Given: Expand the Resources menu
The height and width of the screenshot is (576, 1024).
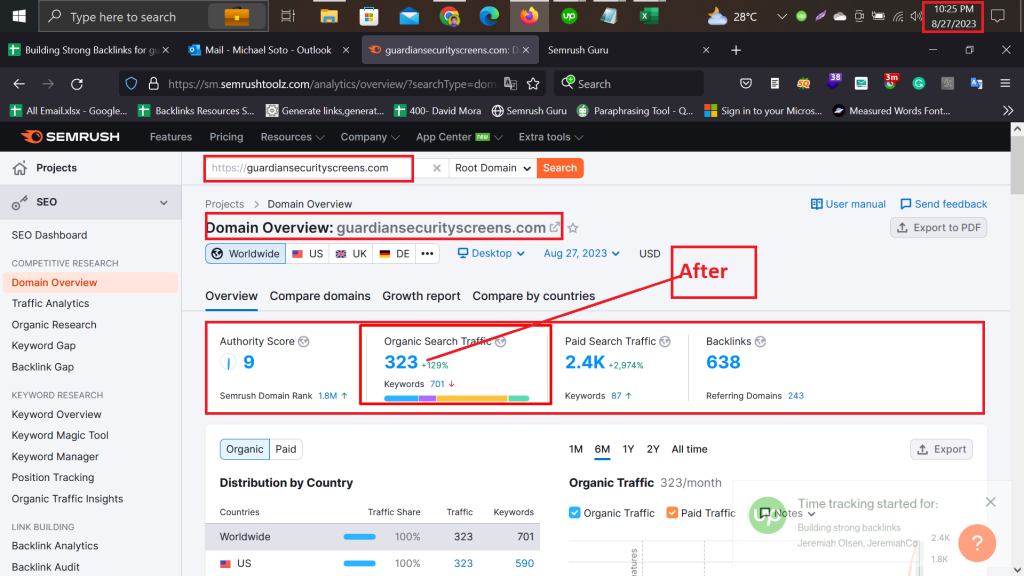Looking at the screenshot, I should pos(293,137).
